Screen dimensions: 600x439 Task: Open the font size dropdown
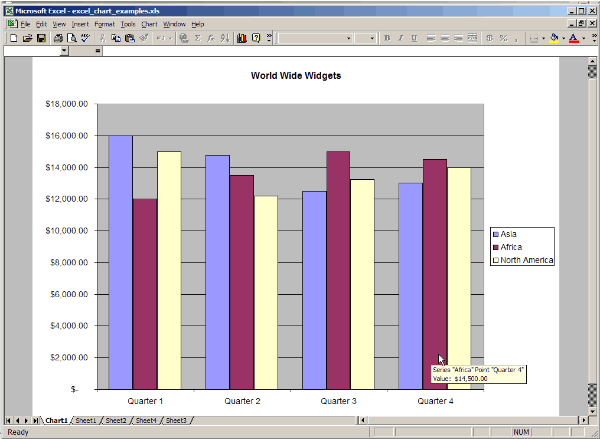coord(375,38)
